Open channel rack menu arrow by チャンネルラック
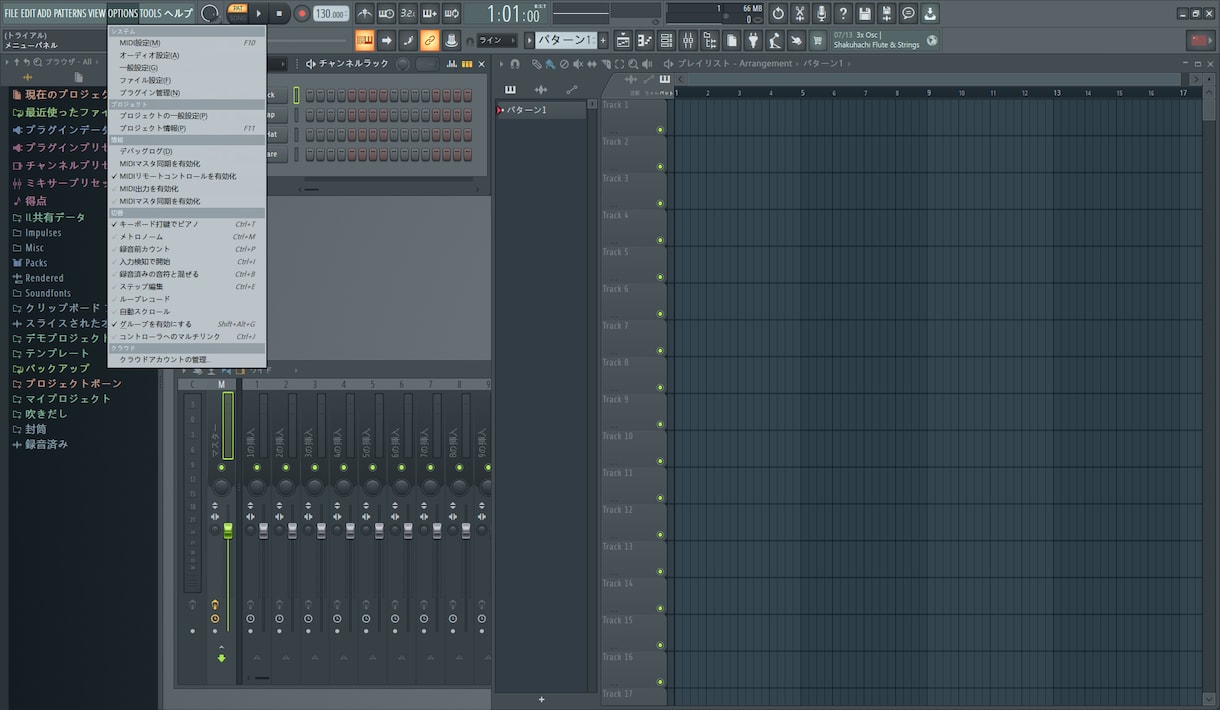1220x710 pixels. [310, 64]
